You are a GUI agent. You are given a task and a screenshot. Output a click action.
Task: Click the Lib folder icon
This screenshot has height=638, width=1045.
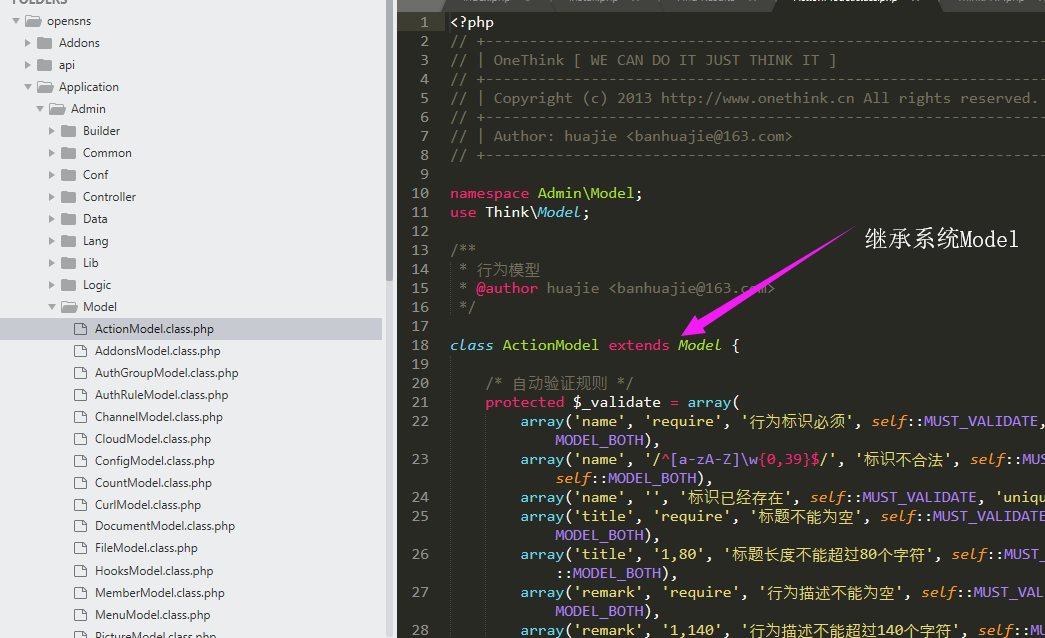click(69, 263)
